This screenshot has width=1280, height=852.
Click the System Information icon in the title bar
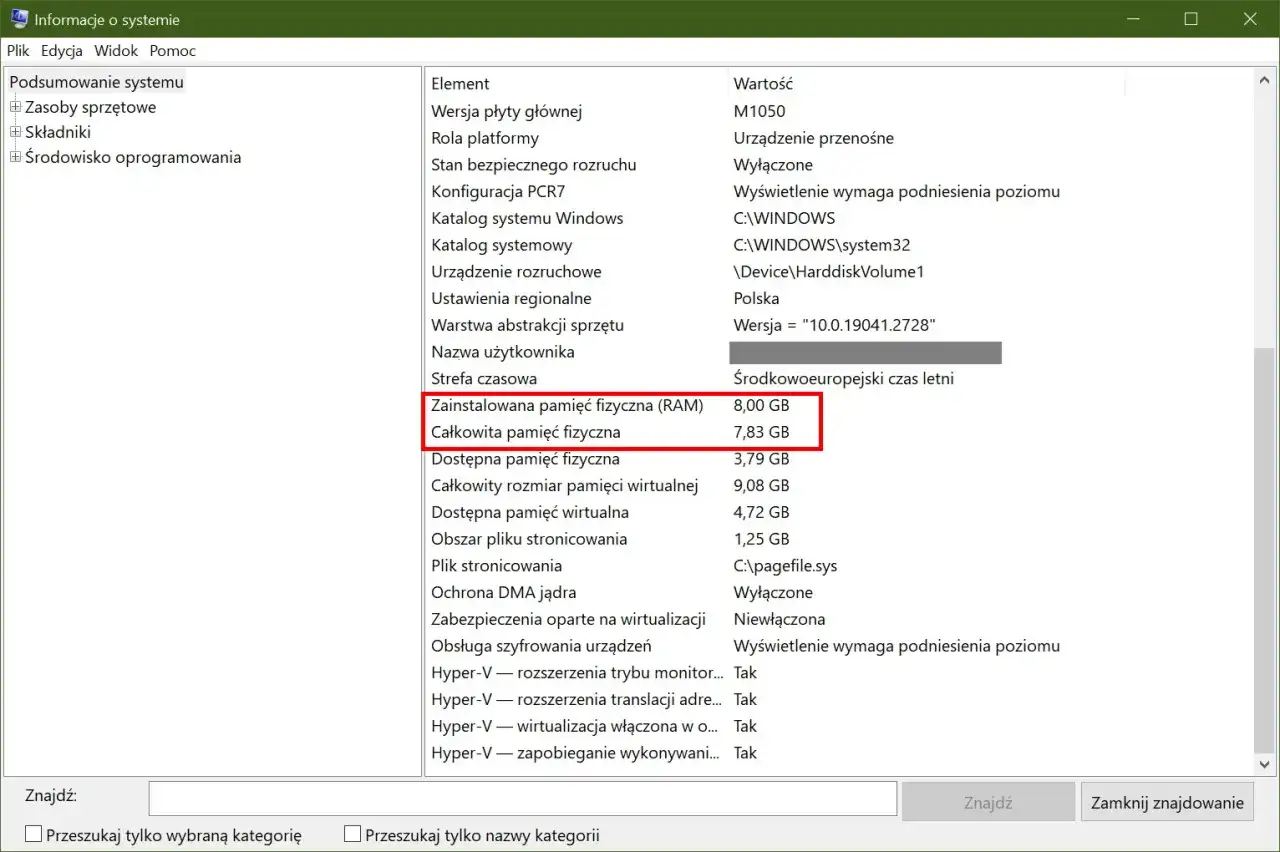pyautogui.click(x=19, y=18)
